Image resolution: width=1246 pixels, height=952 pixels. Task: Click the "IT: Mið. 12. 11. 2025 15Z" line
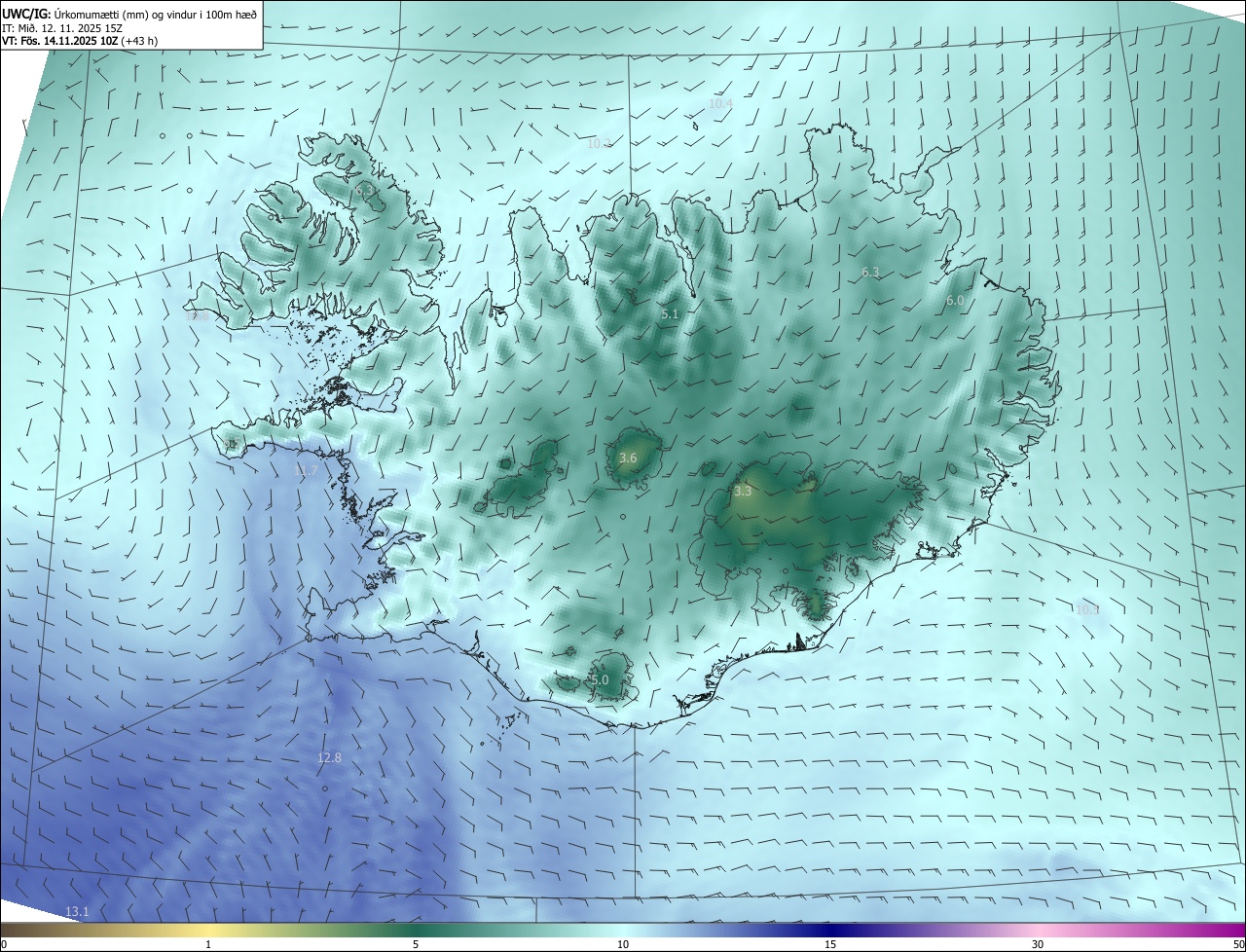62,28
